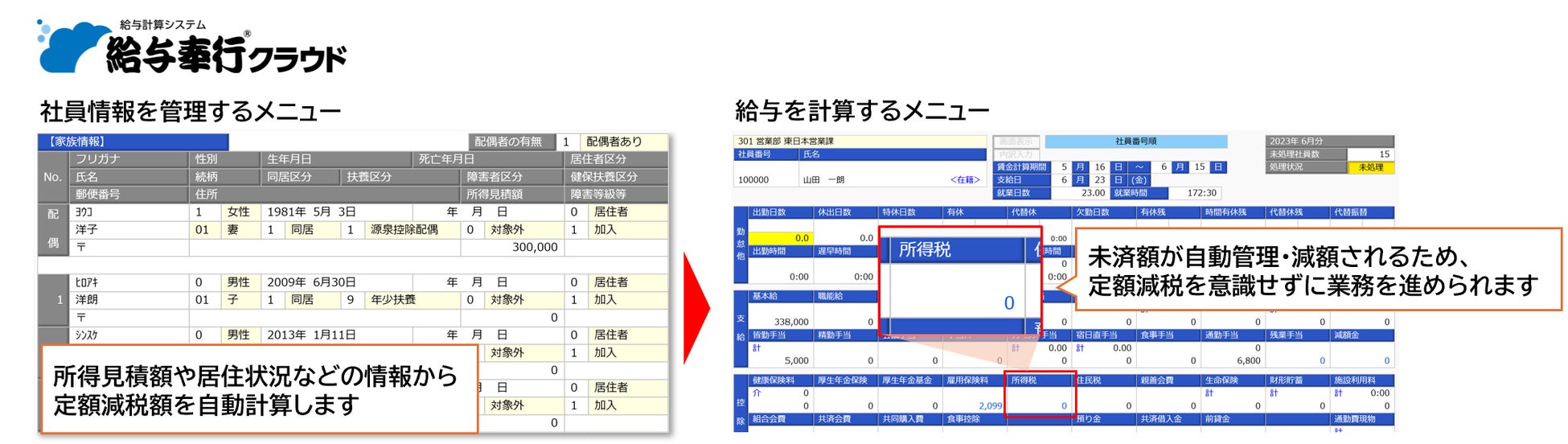The width and height of the screenshot is (1568, 444).
Task: Click the 画面表示 button
Action: (1016, 142)
